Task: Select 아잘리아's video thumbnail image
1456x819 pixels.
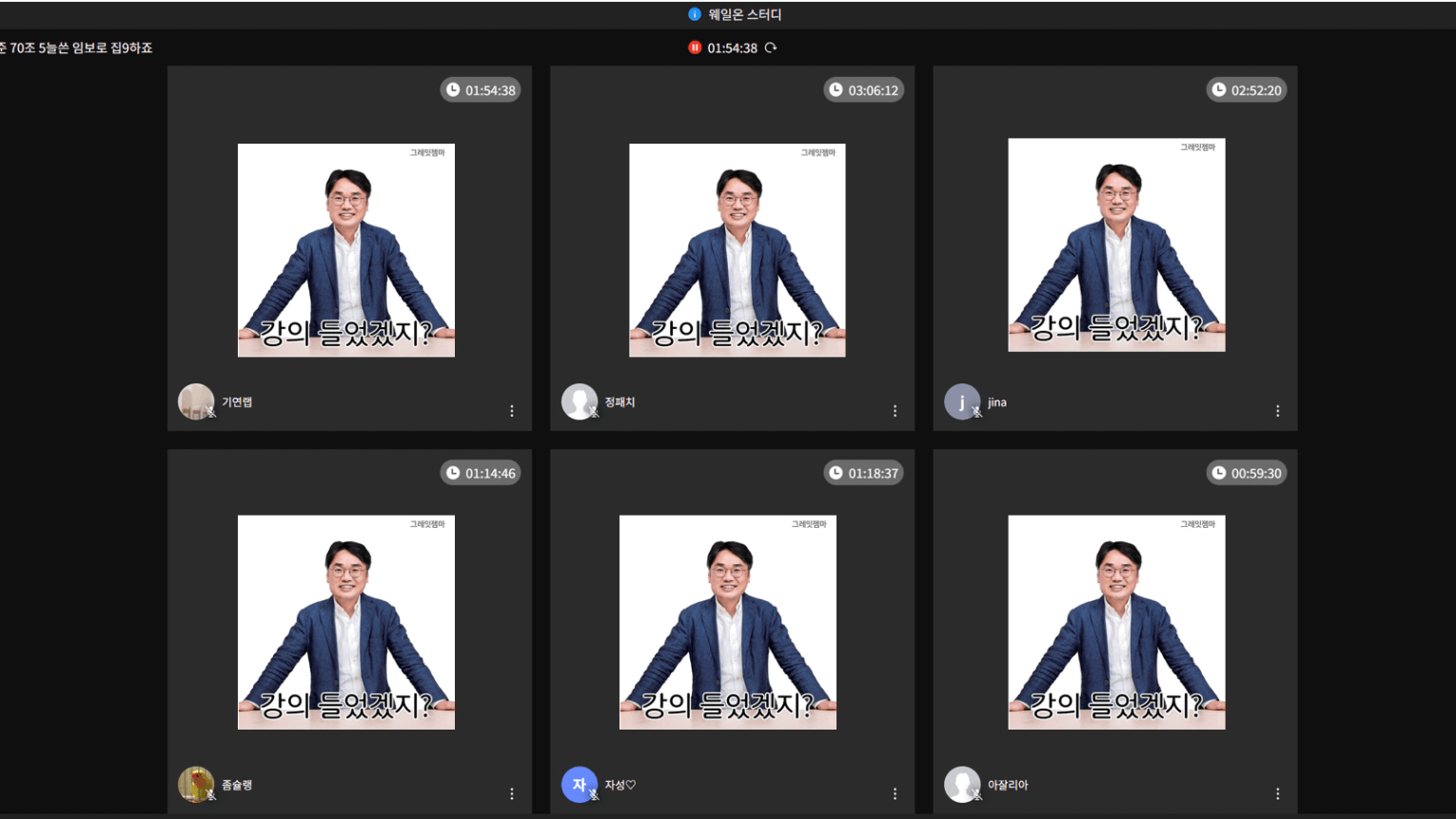Action: 1116,622
